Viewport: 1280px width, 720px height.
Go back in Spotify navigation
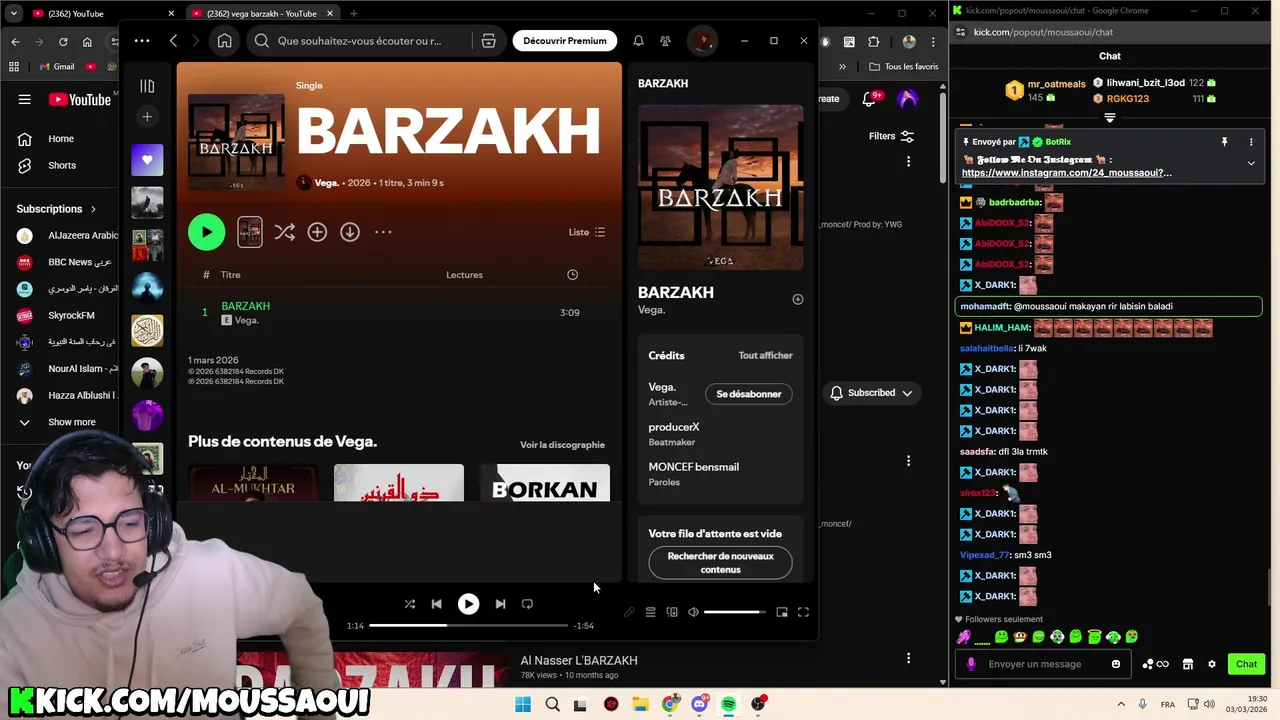coord(173,41)
